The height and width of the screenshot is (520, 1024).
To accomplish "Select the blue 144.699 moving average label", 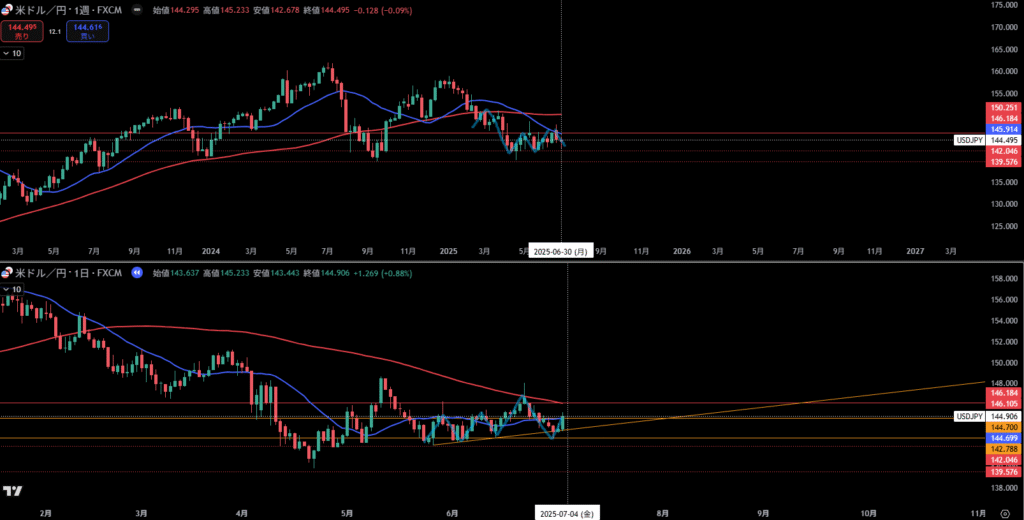I will pos(1002,437).
